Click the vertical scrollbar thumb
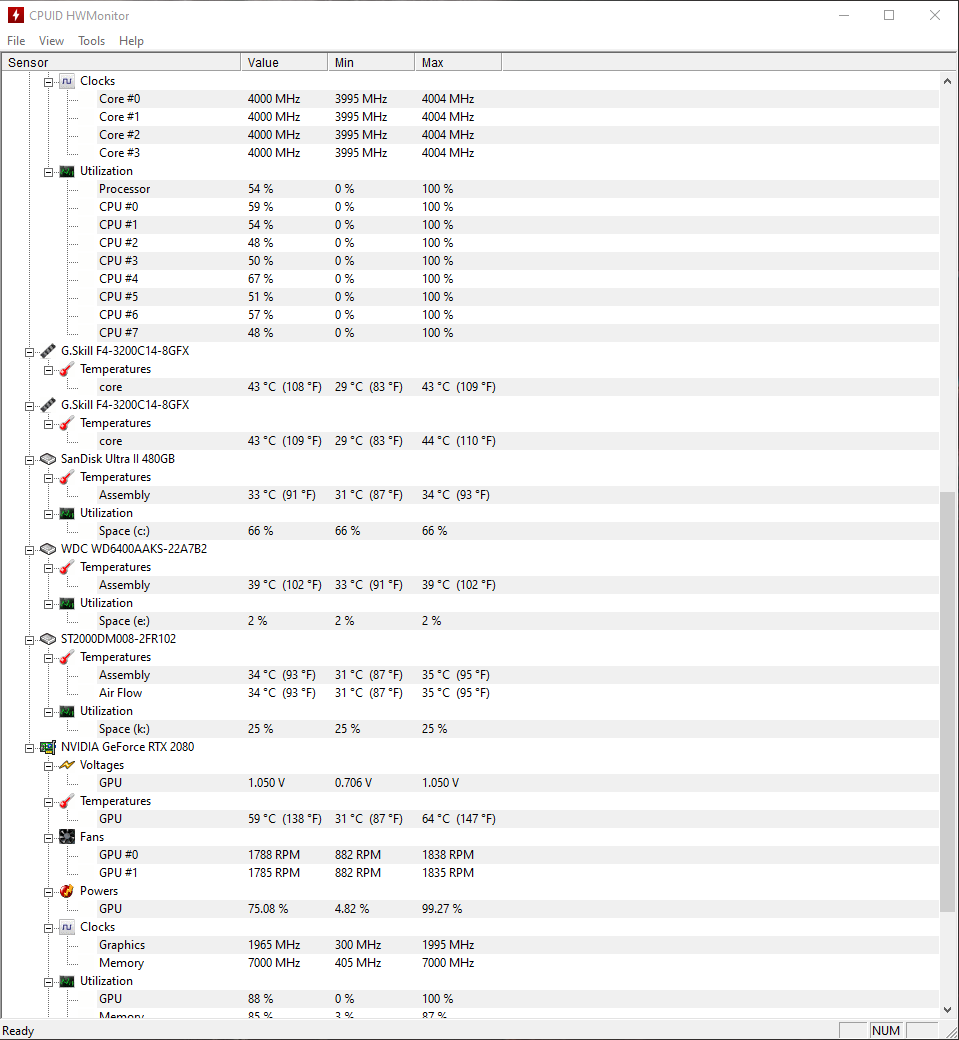959x1040 pixels. 947,701
